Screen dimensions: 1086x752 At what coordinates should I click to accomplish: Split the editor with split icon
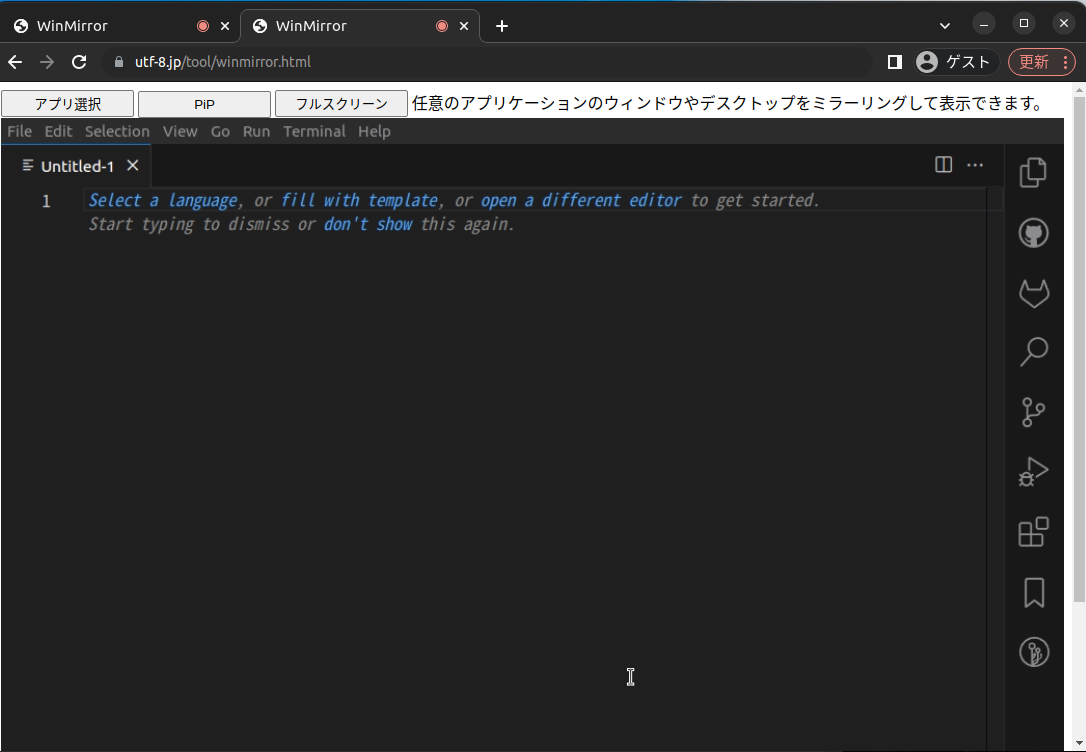943,165
